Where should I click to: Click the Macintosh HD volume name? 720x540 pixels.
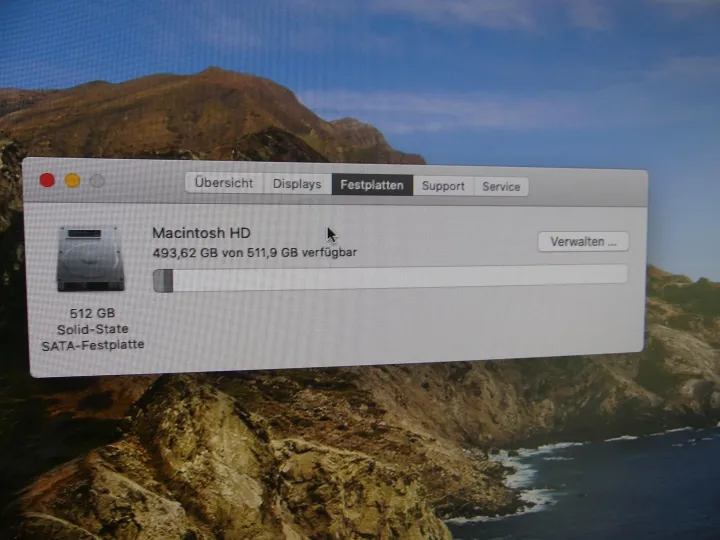pyautogui.click(x=201, y=233)
